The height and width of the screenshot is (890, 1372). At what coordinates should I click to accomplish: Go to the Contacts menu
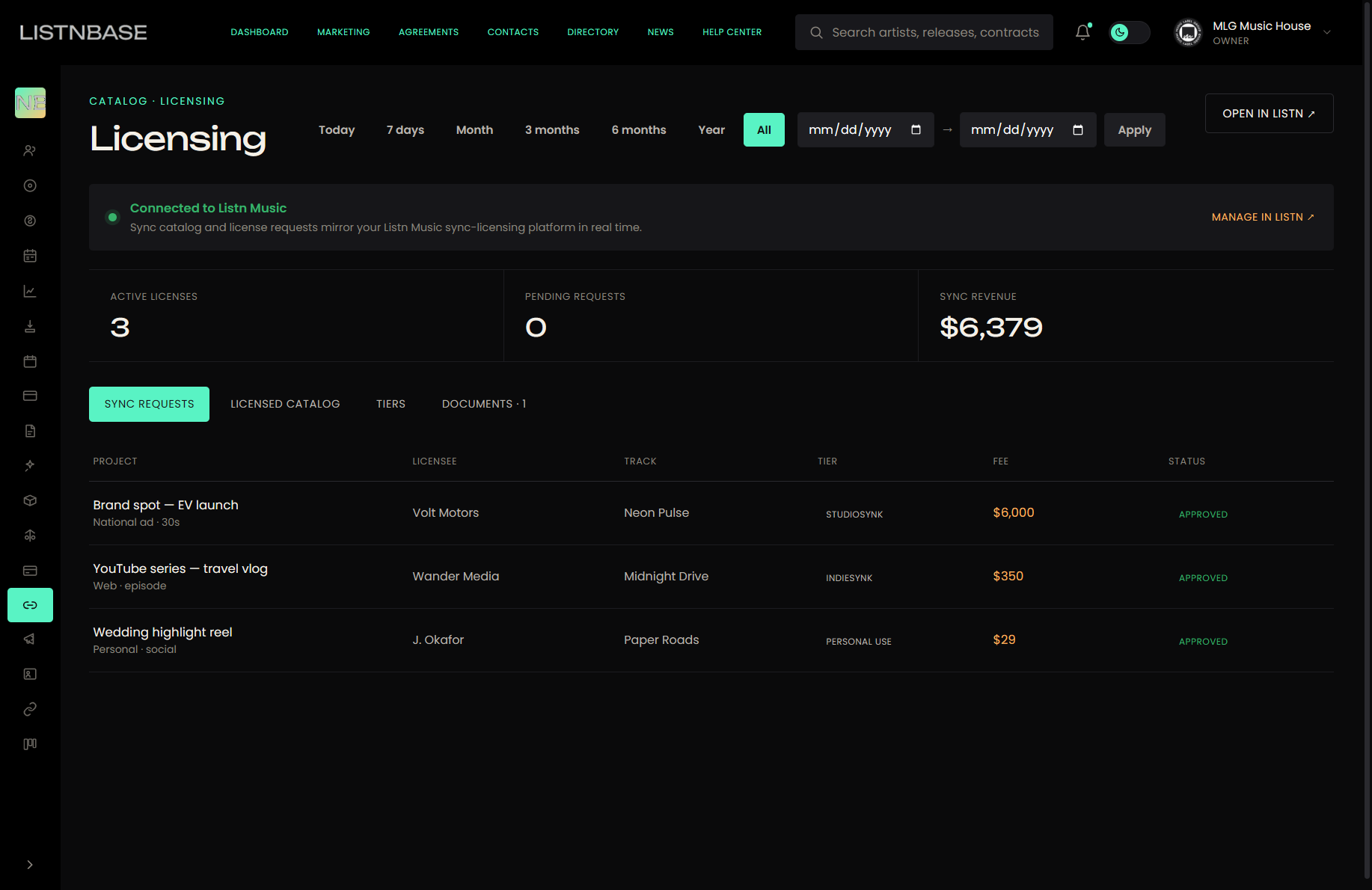pos(513,32)
